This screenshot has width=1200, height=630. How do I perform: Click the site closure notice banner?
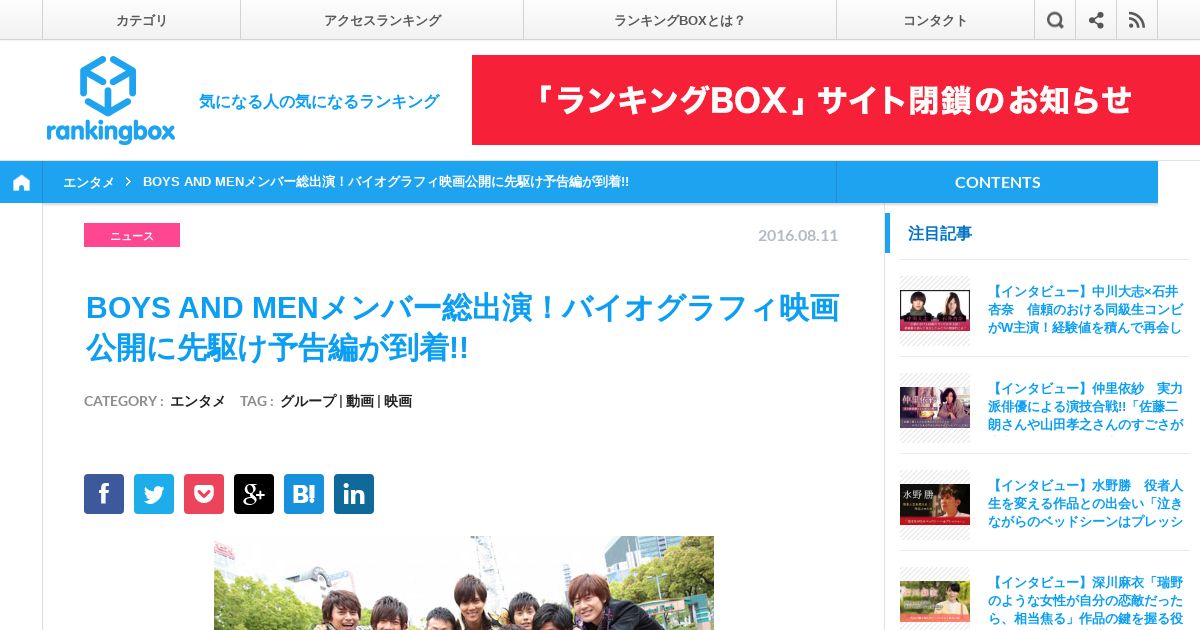pos(836,100)
